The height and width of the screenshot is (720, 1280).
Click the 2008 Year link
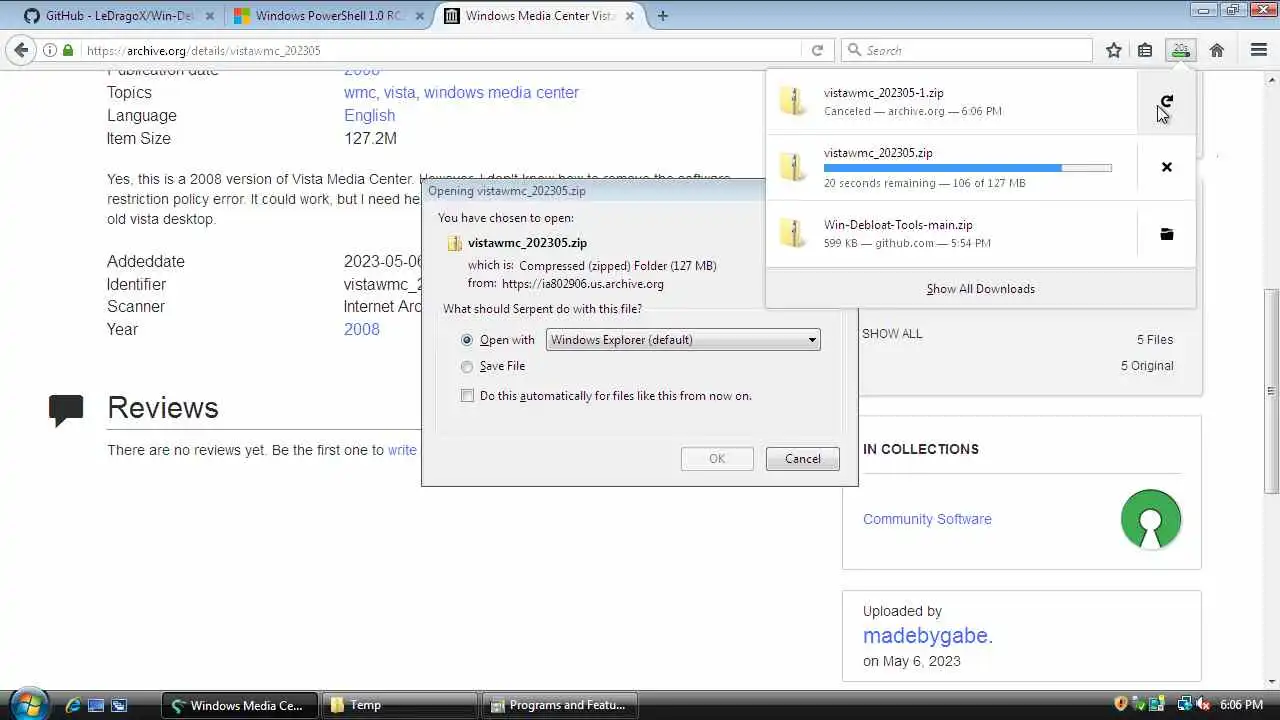pyautogui.click(x=362, y=329)
